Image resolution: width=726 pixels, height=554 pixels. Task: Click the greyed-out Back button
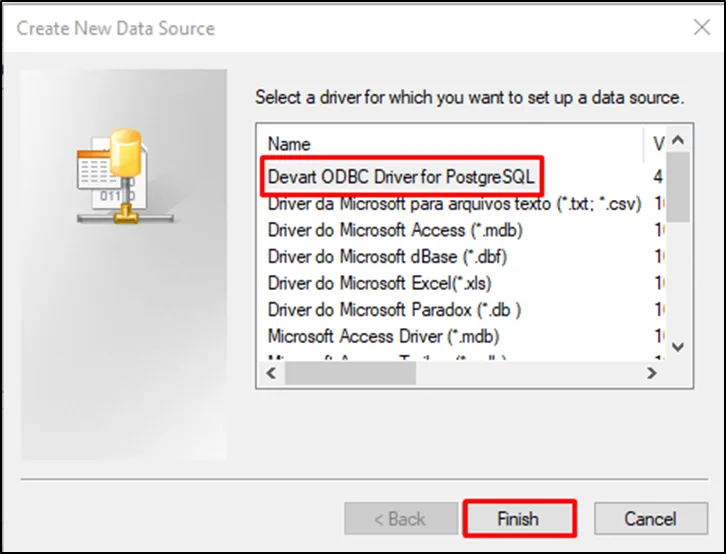pos(400,519)
